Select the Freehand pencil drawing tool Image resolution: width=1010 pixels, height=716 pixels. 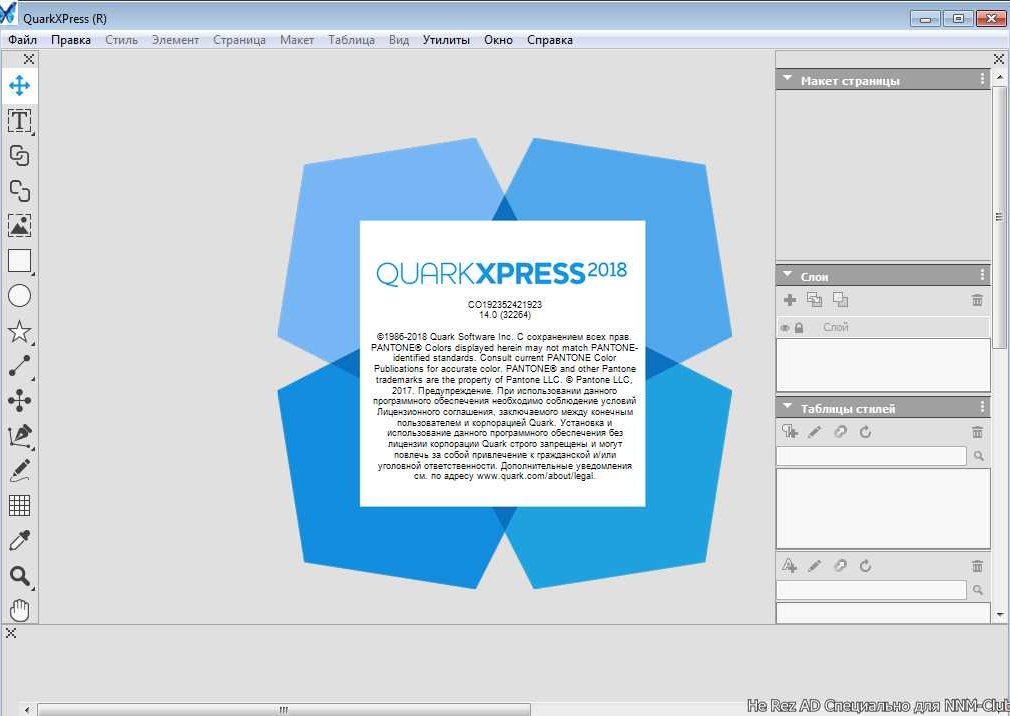[19, 471]
